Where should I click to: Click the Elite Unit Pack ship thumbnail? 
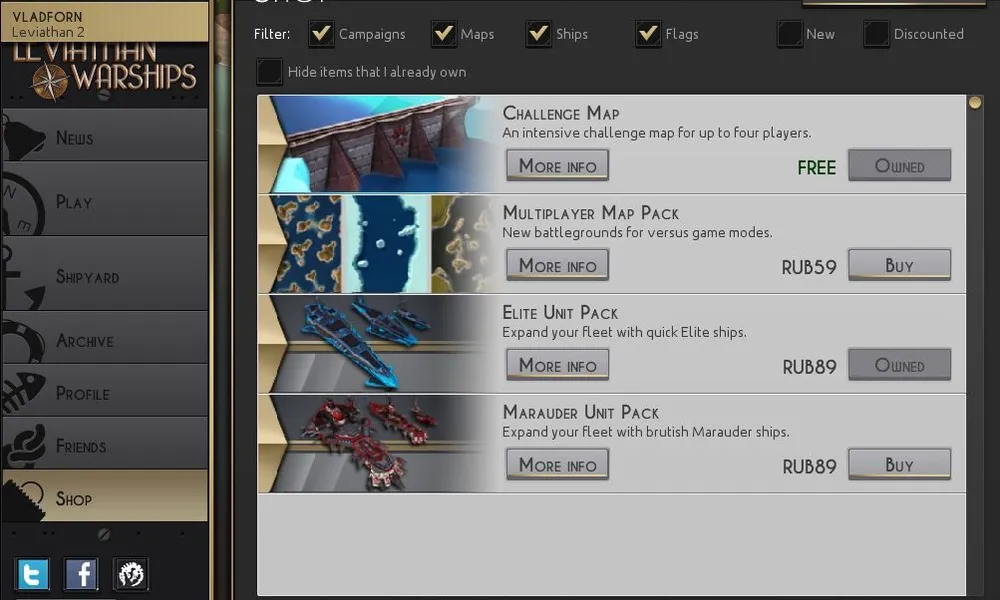coord(376,344)
